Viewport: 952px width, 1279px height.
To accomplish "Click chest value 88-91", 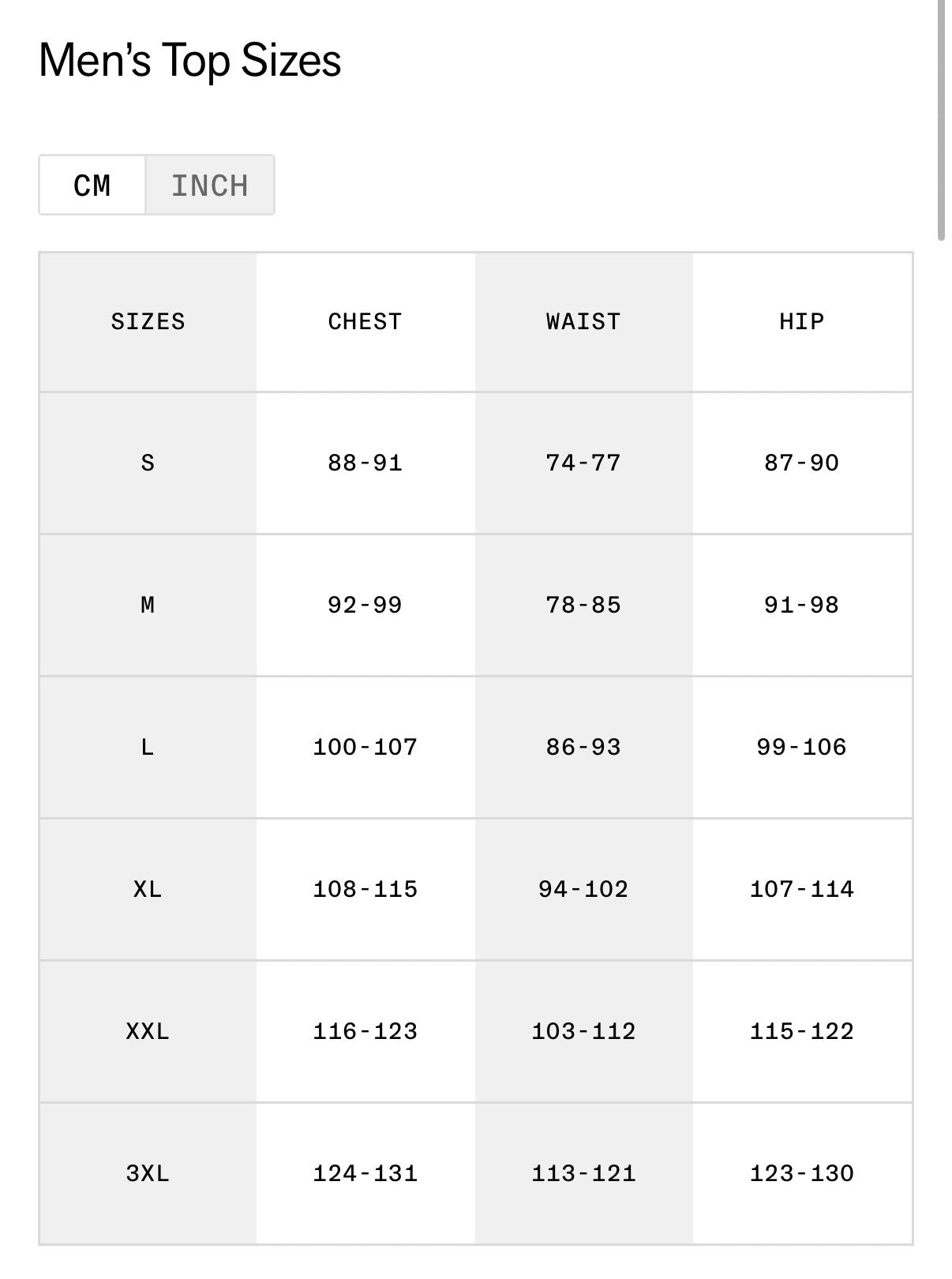I will (x=365, y=463).
